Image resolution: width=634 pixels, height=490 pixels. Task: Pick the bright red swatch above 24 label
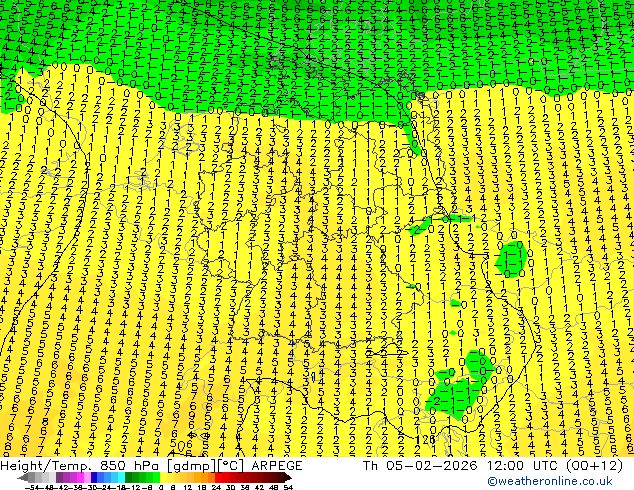coord(218,477)
